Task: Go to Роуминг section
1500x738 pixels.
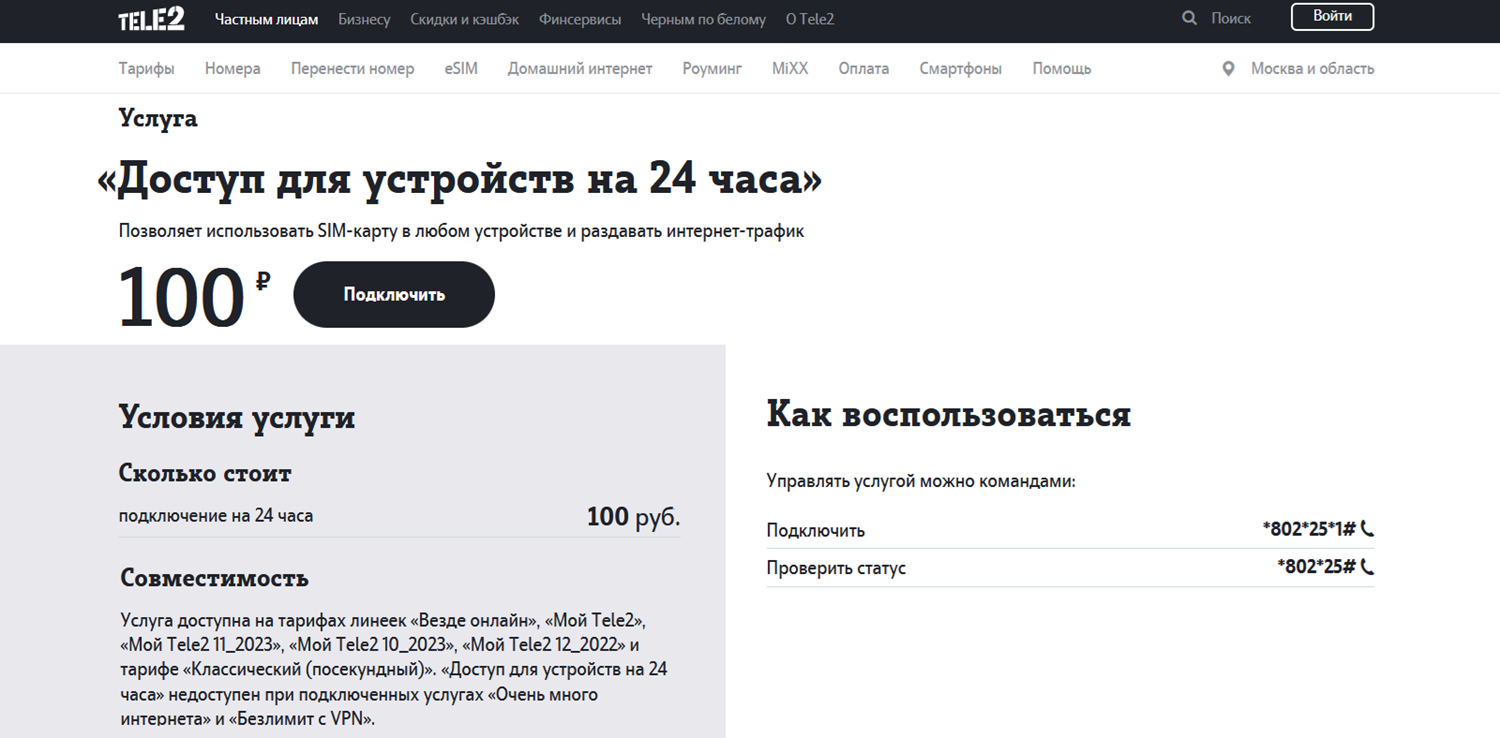Action: tap(712, 69)
